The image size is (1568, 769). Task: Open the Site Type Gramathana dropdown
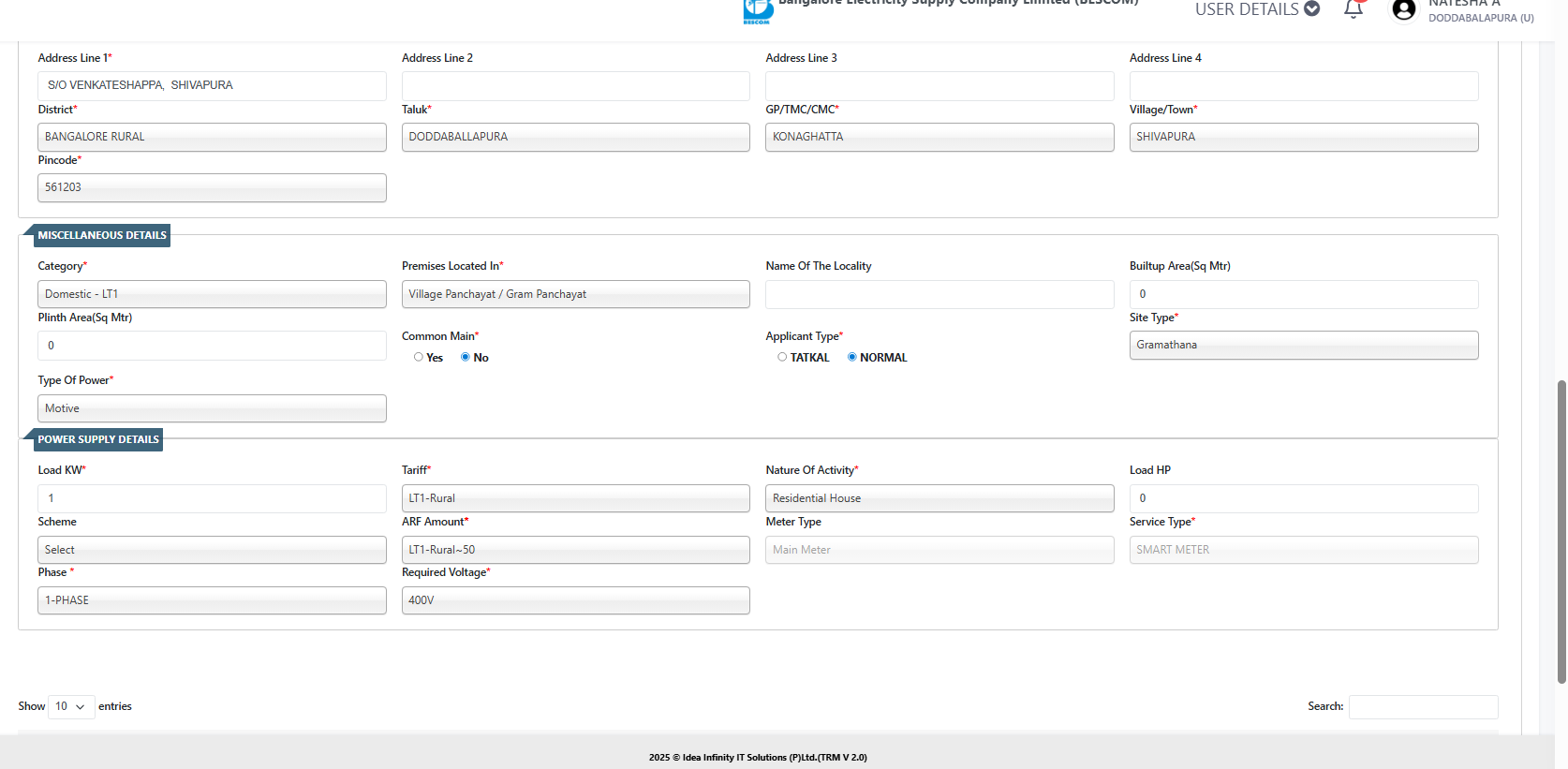1303,345
